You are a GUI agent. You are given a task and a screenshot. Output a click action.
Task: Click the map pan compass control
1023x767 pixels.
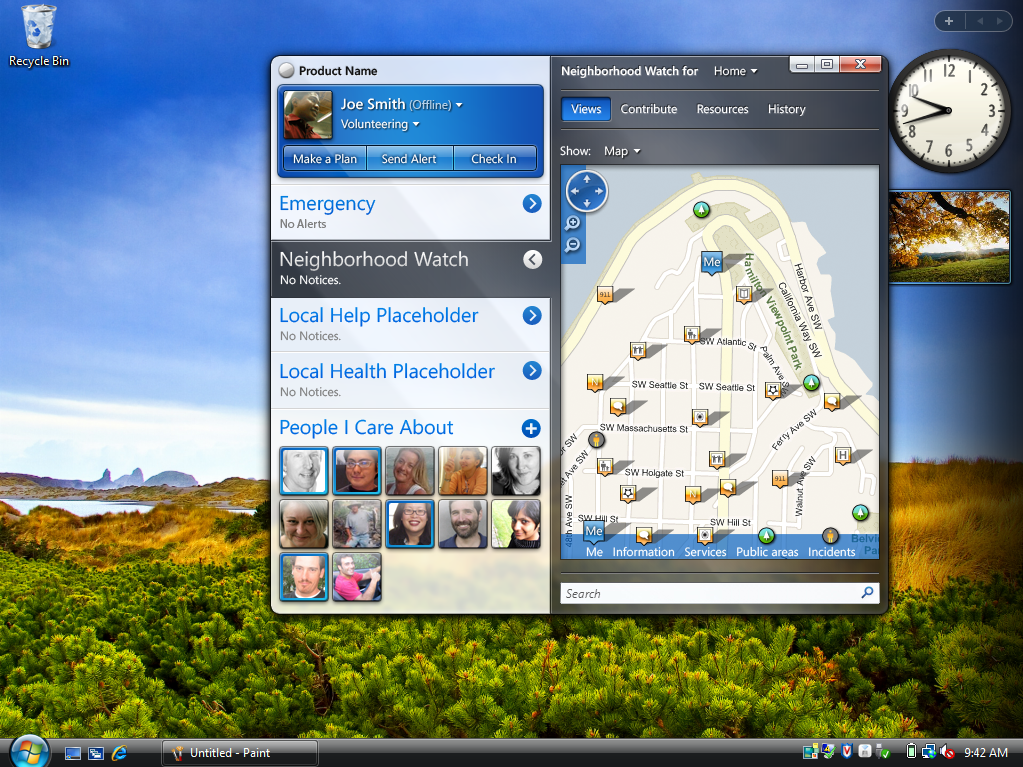tap(587, 191)
